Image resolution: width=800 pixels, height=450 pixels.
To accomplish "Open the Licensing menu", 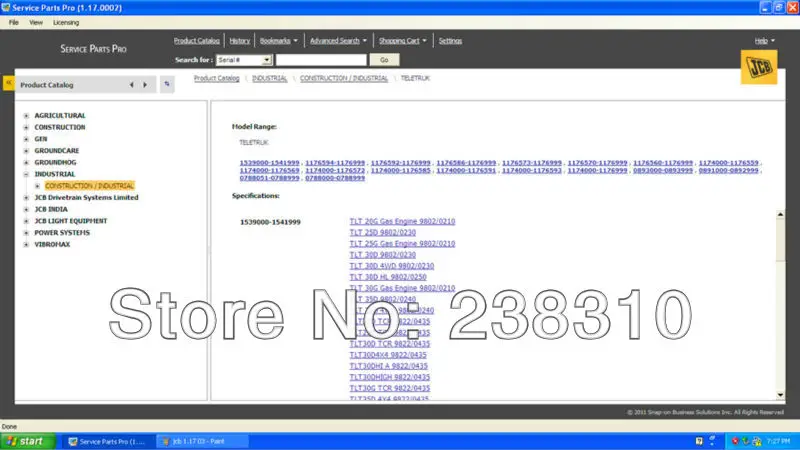I will click(66, 22).
